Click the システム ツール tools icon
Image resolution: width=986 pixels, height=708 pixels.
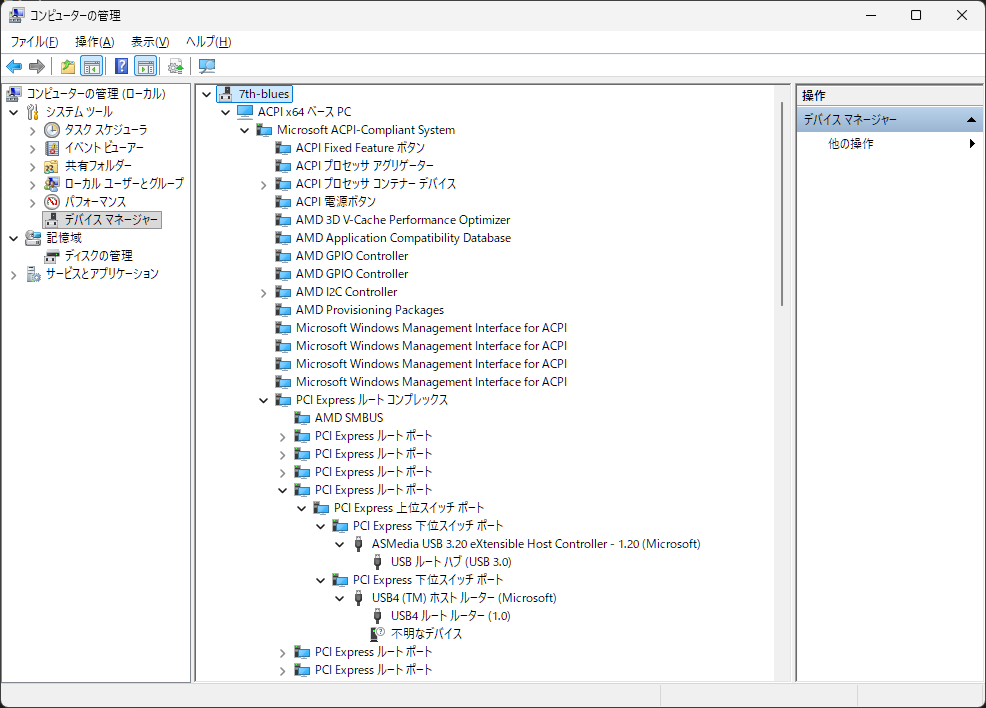click(x=33, y=112)
